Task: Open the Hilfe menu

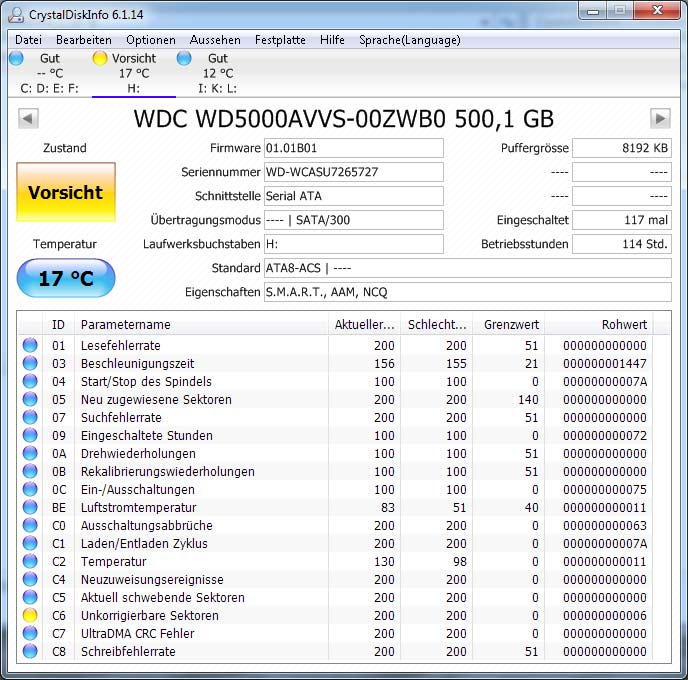Action: tap(332, 40)
